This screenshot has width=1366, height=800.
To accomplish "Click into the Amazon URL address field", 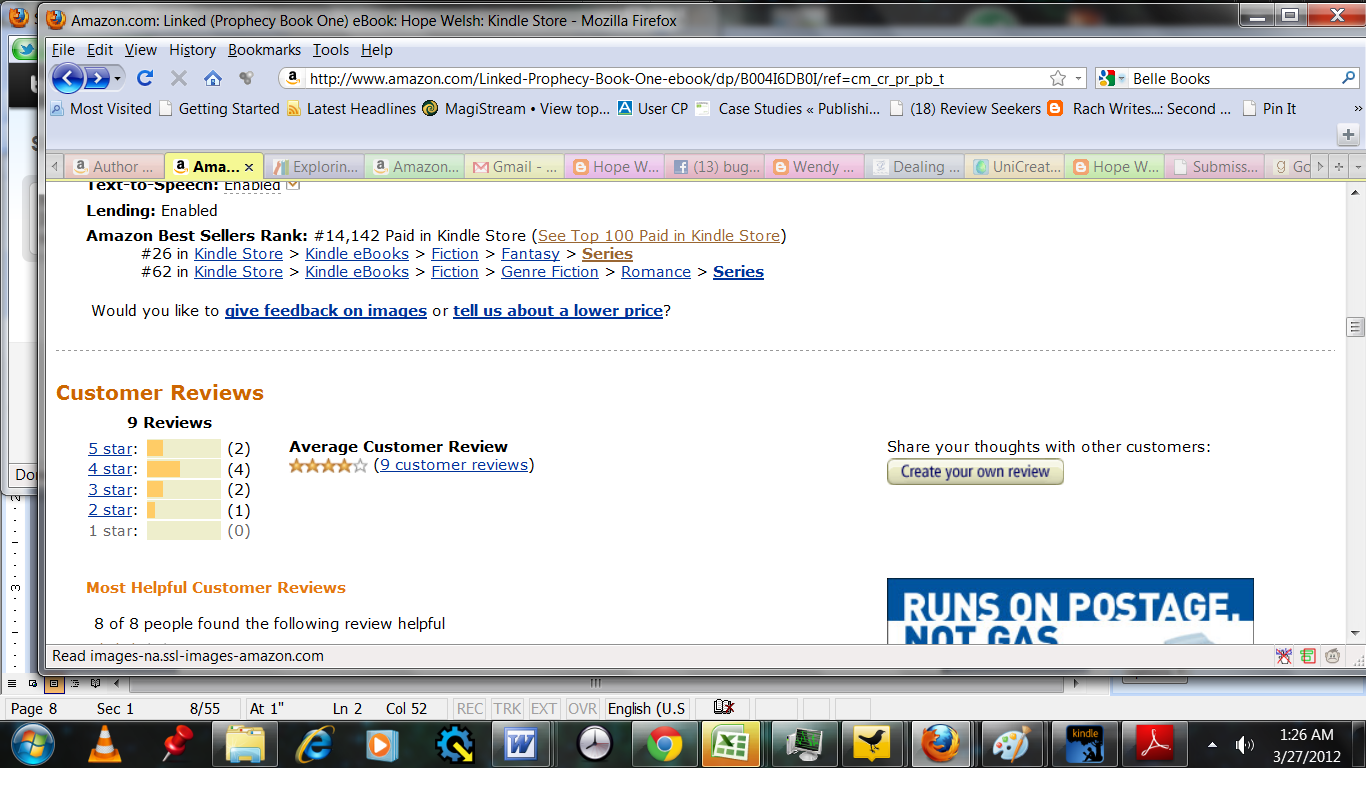I will [x=675, y=78].
